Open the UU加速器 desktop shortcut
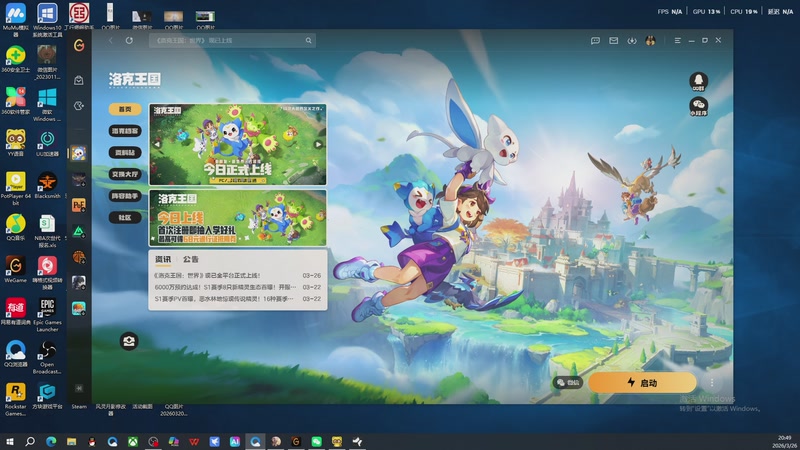Image resolution: width=800 pixels, height=450 pixels. pos(47,143)
